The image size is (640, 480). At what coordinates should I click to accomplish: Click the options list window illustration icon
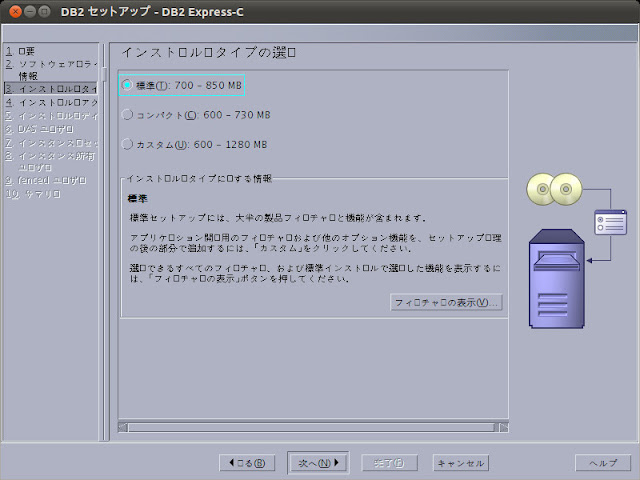[x=611, y=222]
